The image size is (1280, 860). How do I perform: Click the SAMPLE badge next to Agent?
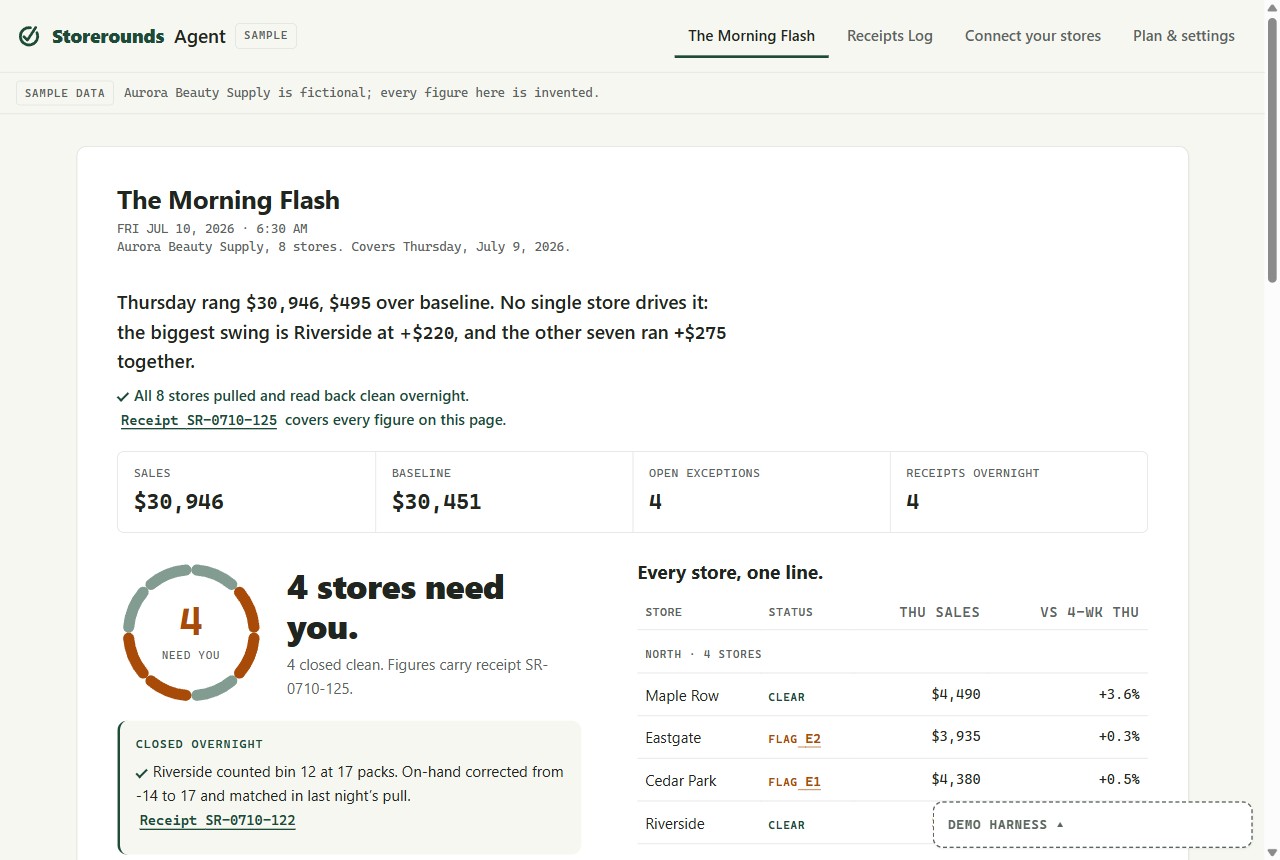266,36
